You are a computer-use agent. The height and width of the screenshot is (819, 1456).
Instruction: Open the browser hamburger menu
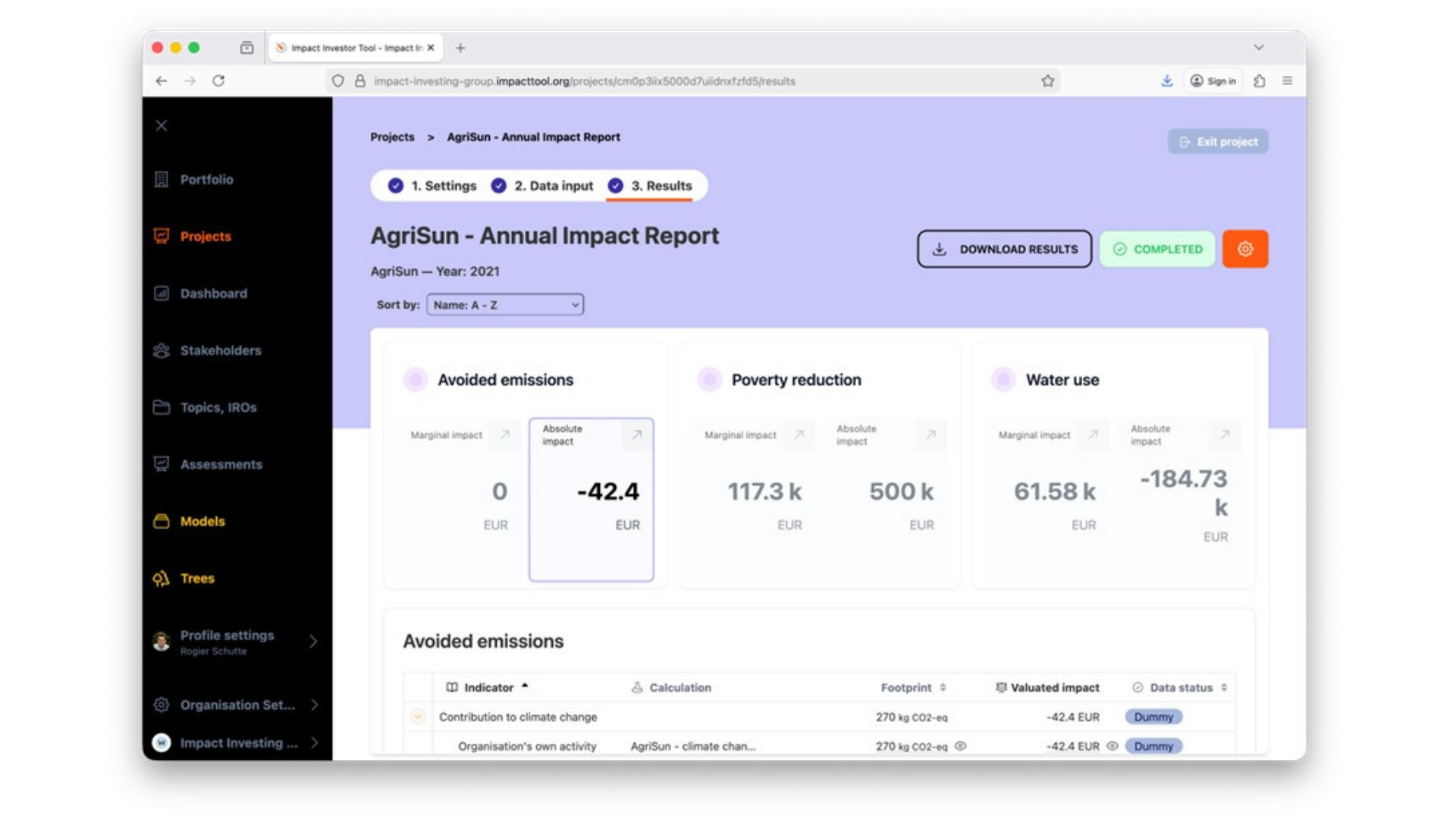tap(1288, 81)
